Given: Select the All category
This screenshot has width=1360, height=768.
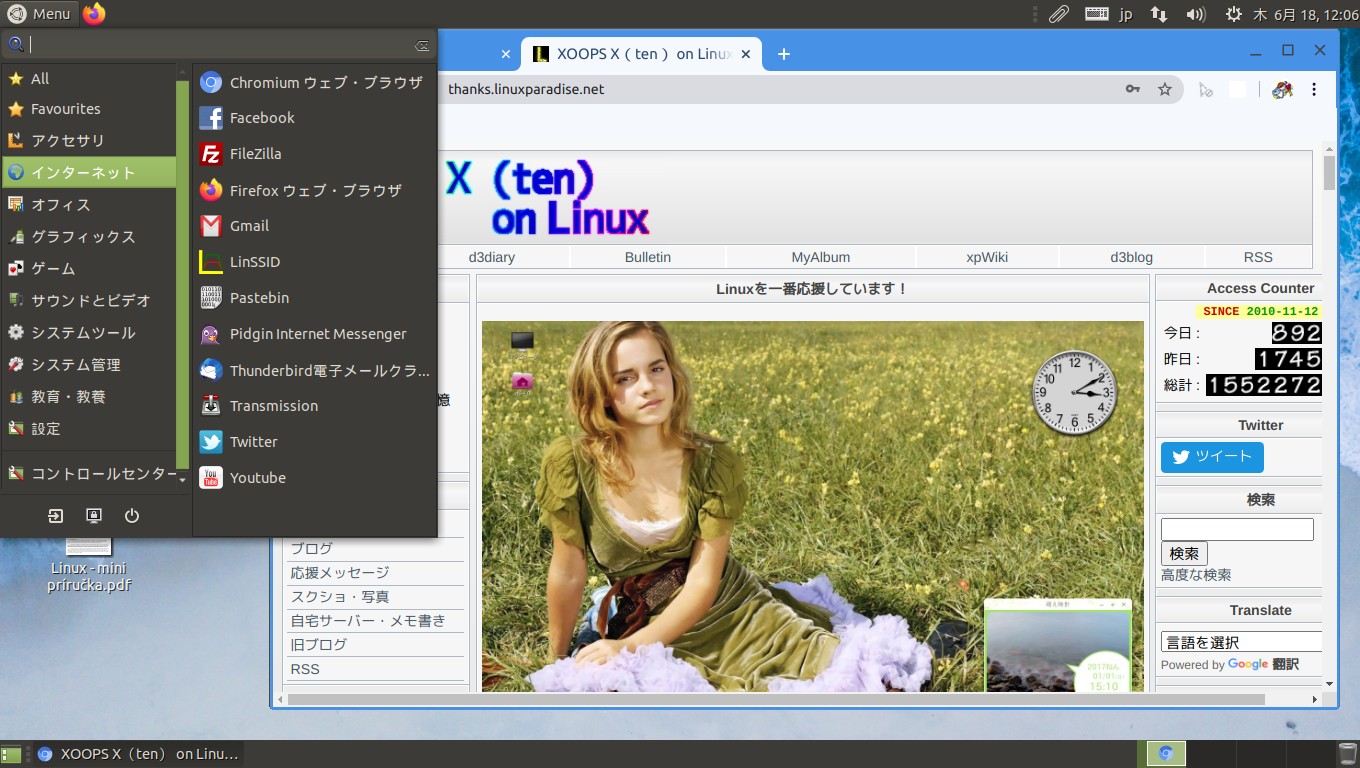Looking at the screenshot, I should [x=90, y=79].
